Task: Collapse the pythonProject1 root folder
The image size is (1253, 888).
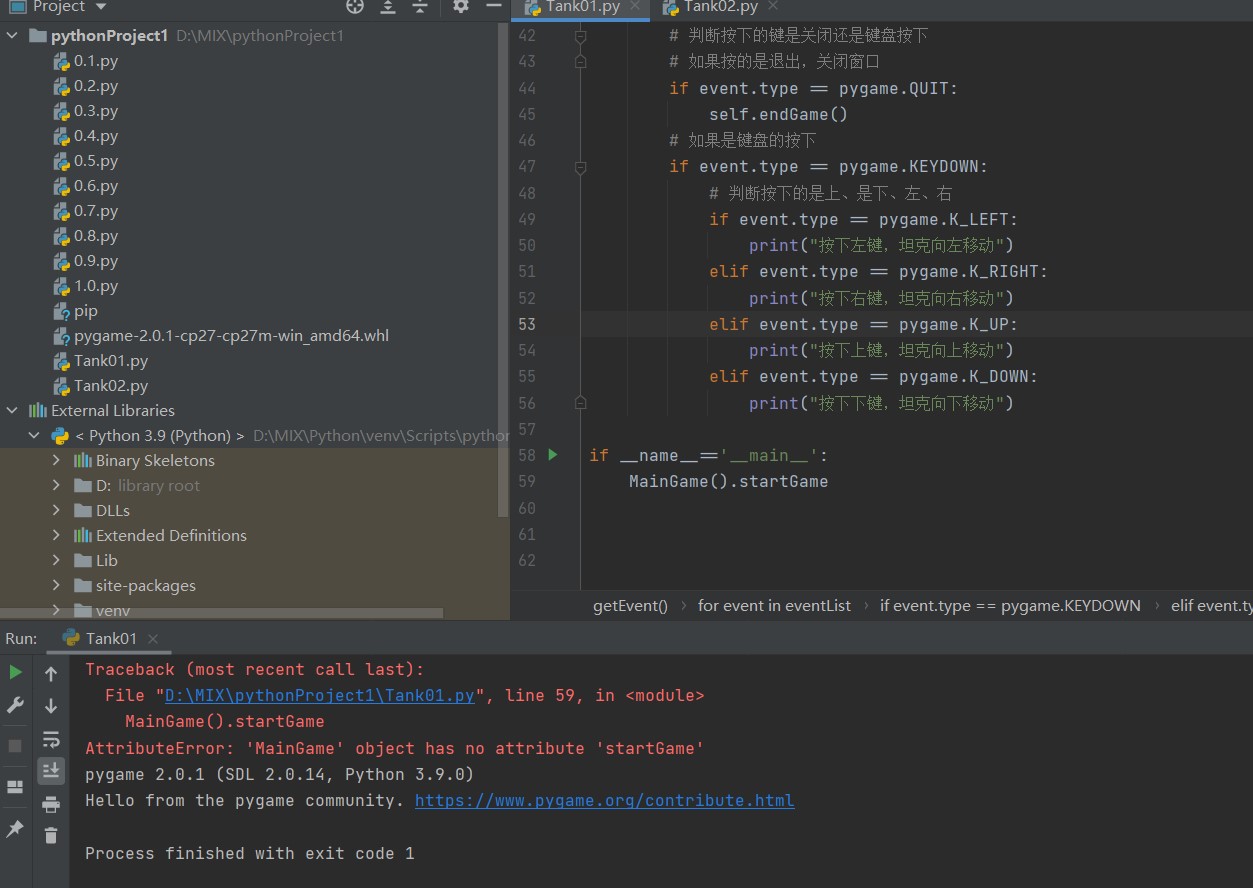Action: [12, 35]
